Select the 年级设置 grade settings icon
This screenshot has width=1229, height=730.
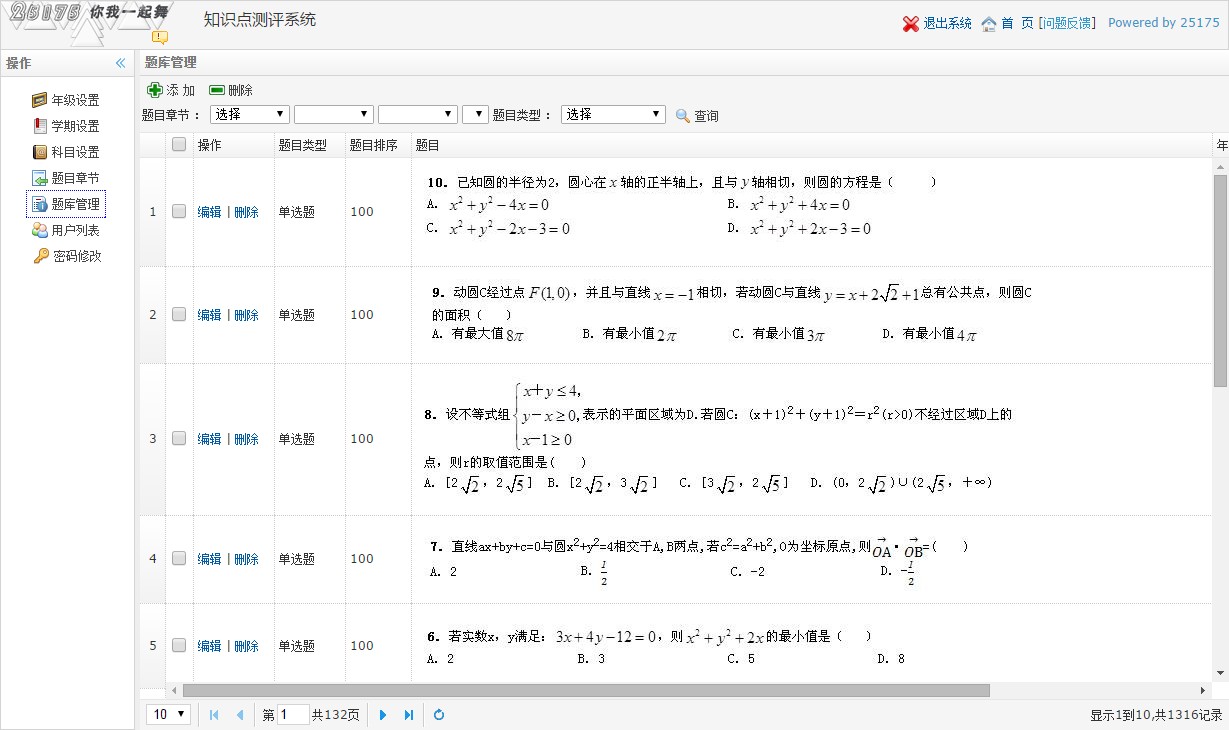point(38,99)
